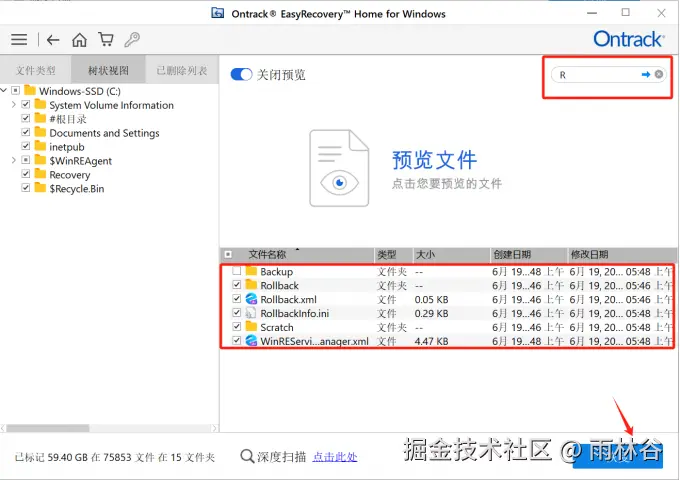
Task: Click the $Recycle.Bin folder icon in tree
Action: coord(40,187)
